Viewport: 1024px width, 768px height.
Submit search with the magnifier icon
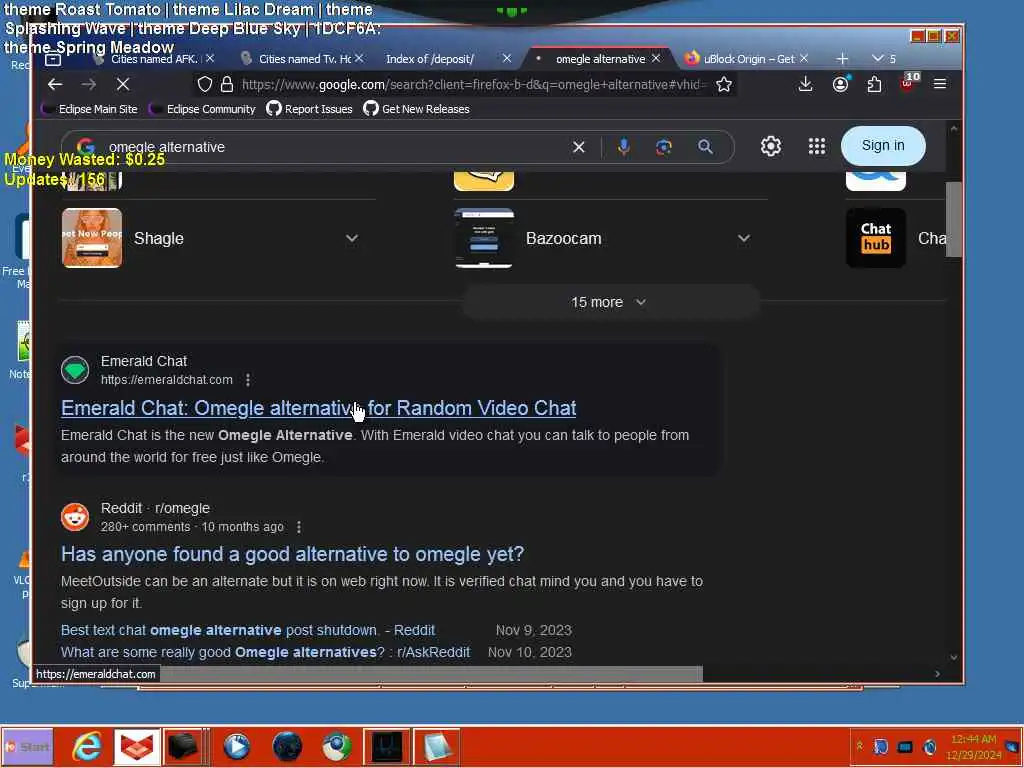pyautogui.click(x=705, y=147)
